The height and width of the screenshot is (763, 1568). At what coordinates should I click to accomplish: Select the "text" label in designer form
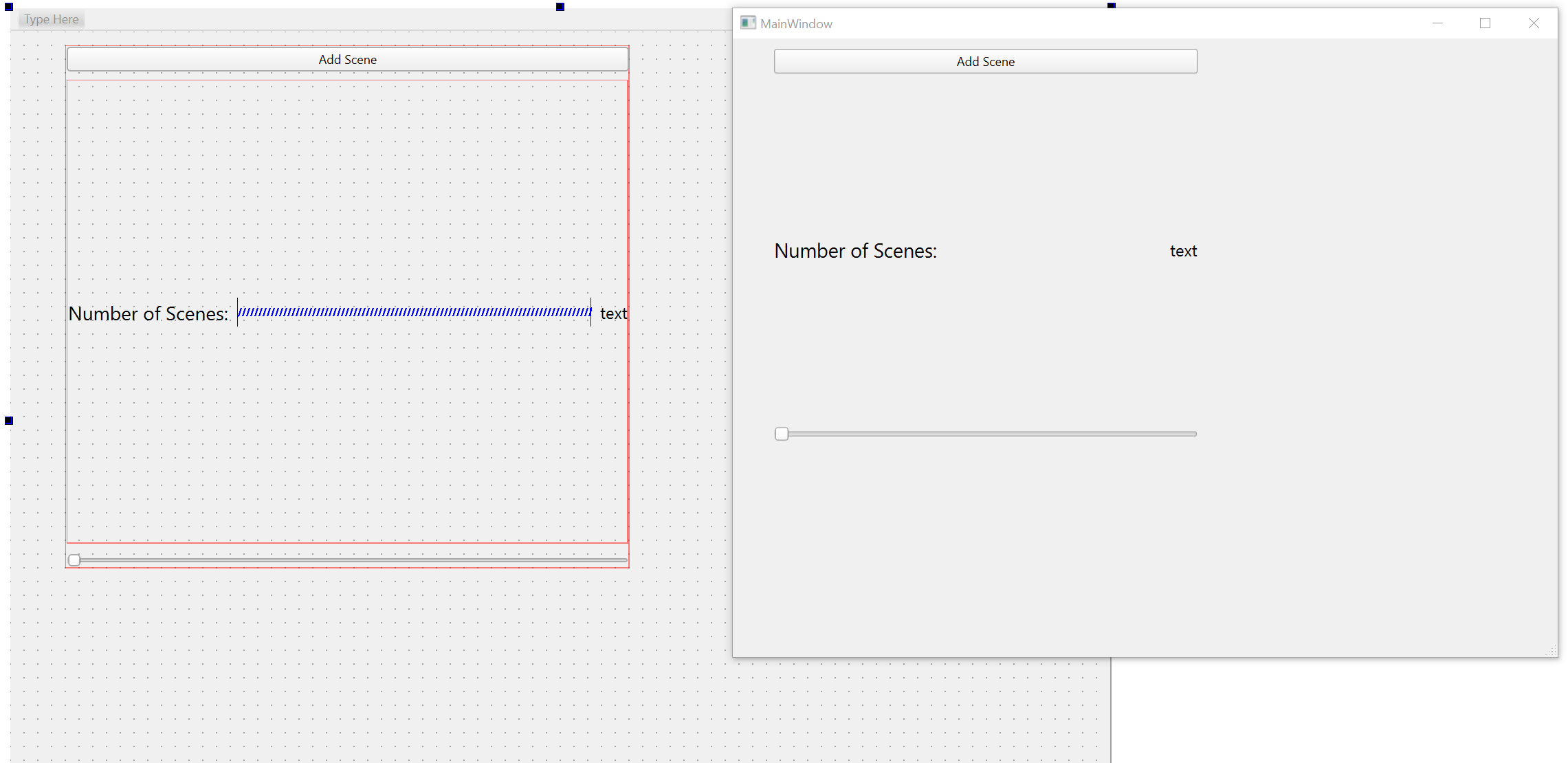pos(613,314)
